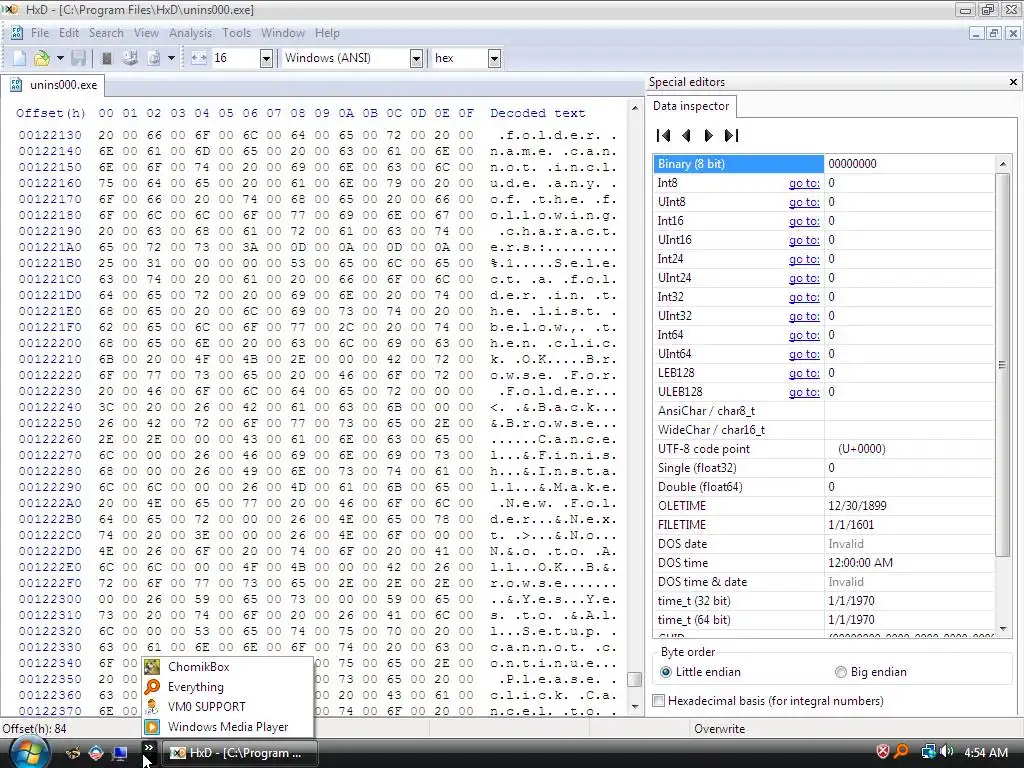Screen dimensions: 1024x768
Task: Click the Open RAM chip icon
Action: pos(107,58)
